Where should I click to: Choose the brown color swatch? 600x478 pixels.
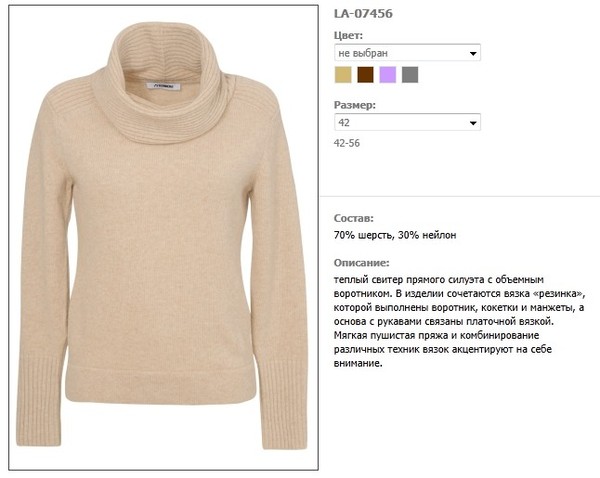point(365,75)
